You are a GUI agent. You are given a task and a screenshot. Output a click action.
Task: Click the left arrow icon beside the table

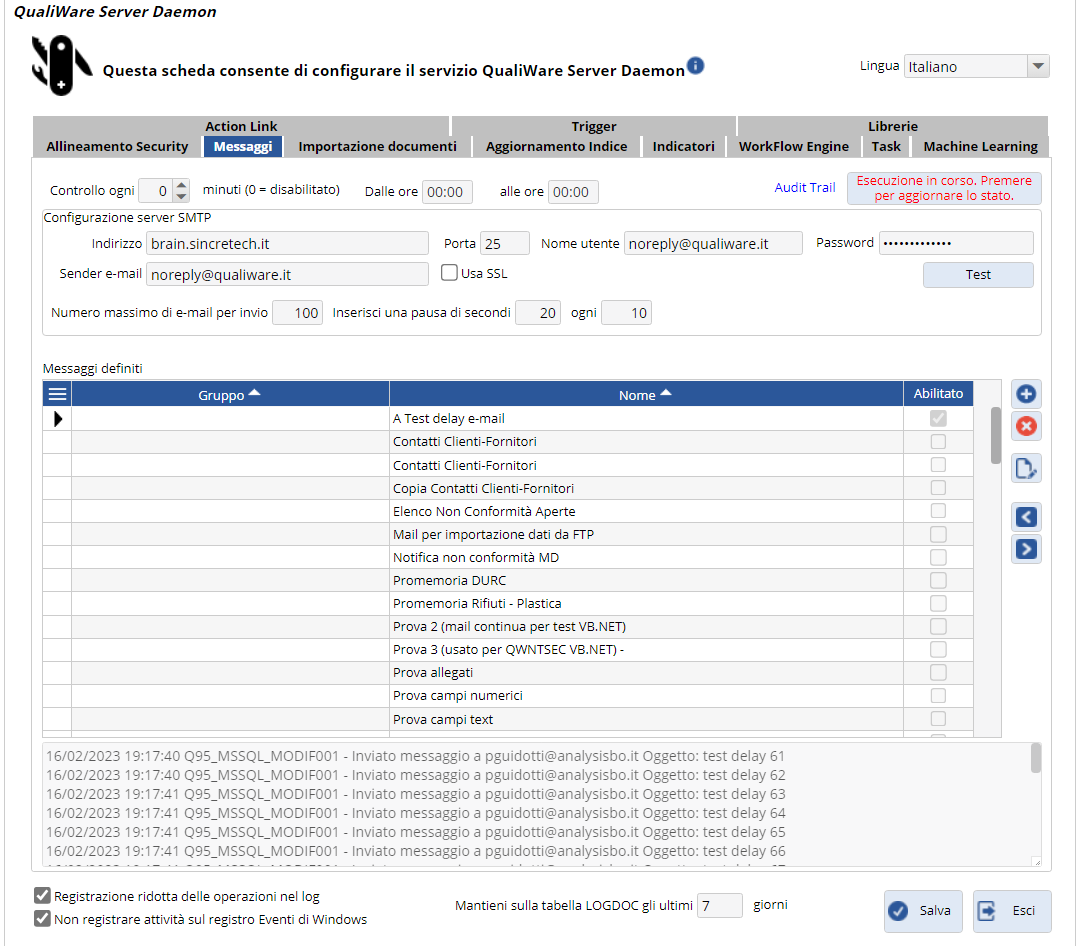coord(1026,517)
